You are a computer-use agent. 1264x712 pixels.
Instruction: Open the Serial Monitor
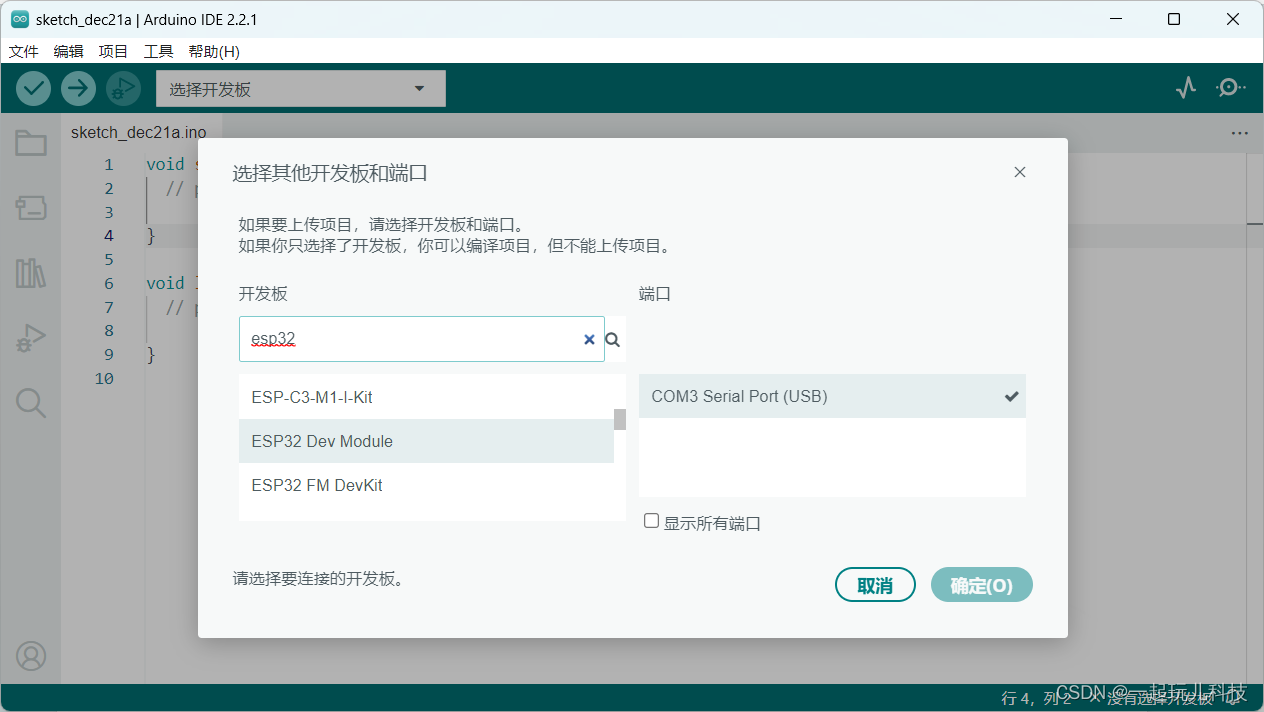(1230, 88)
